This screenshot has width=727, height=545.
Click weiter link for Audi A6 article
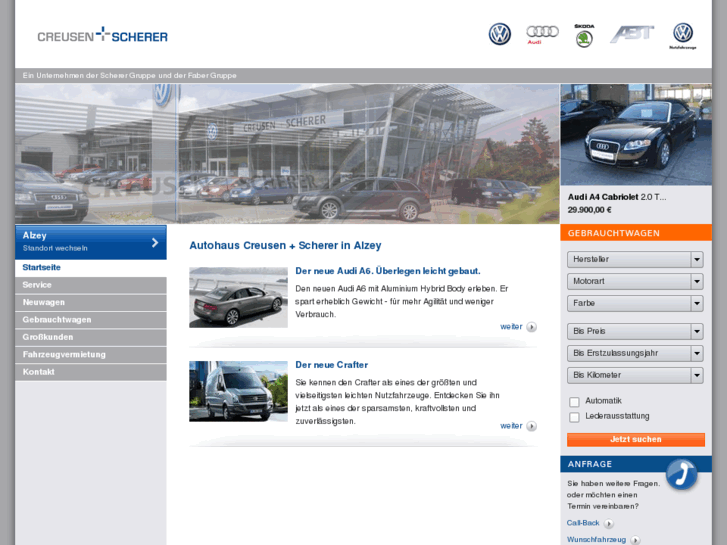[511, 327]
